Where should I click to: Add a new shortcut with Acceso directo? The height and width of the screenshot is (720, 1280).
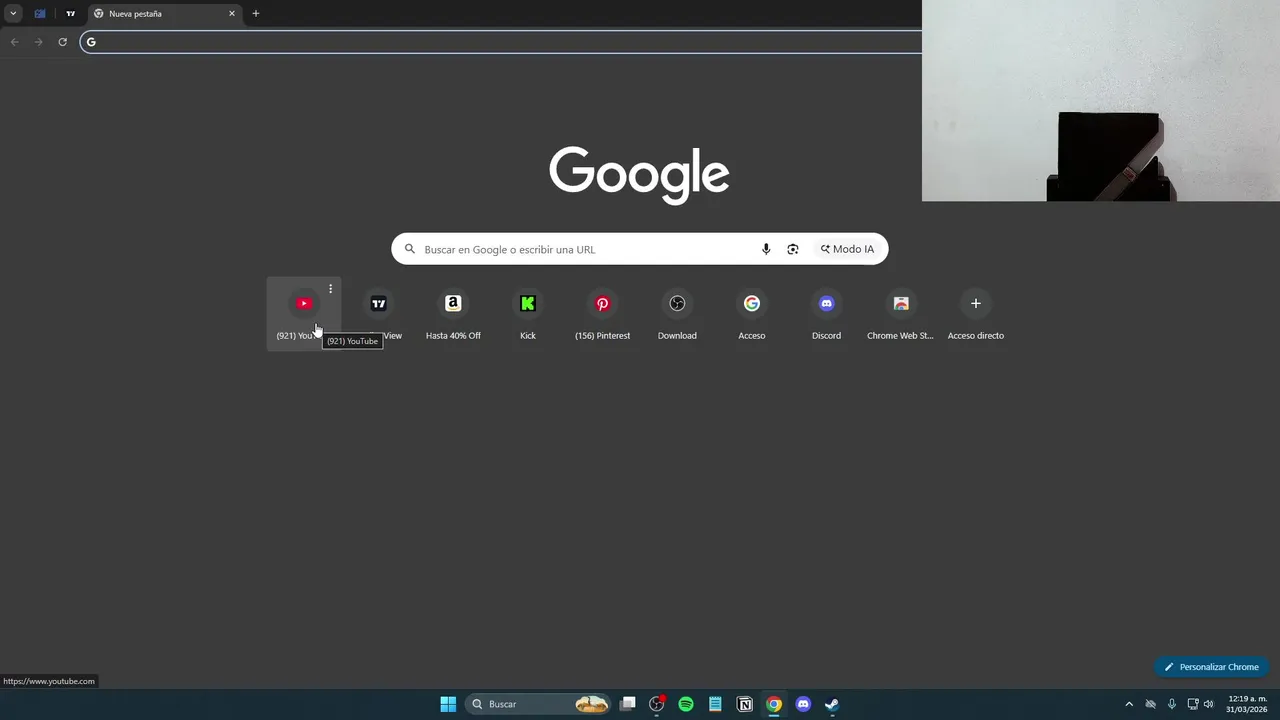pyautogui.click(x=976, y=313)
